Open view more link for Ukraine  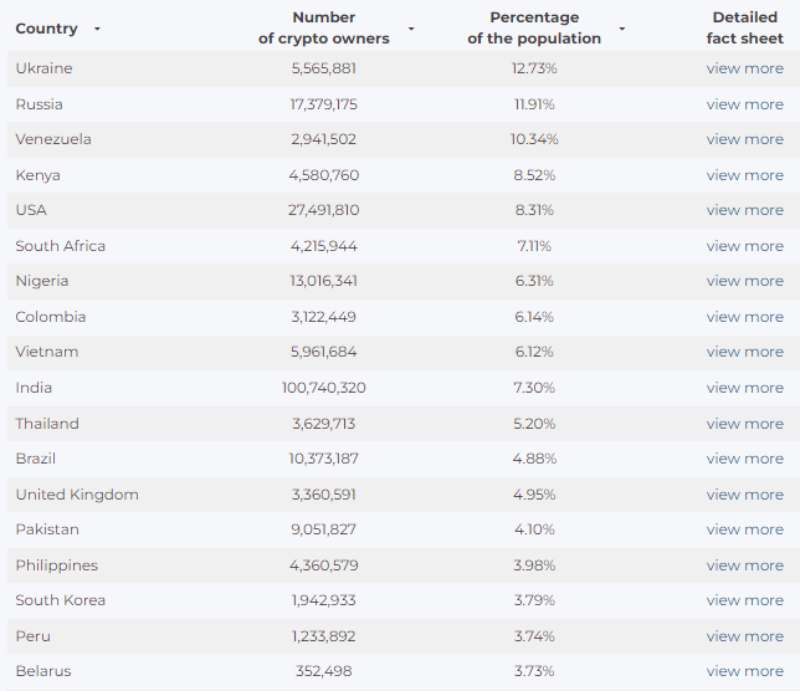[744, 69]
